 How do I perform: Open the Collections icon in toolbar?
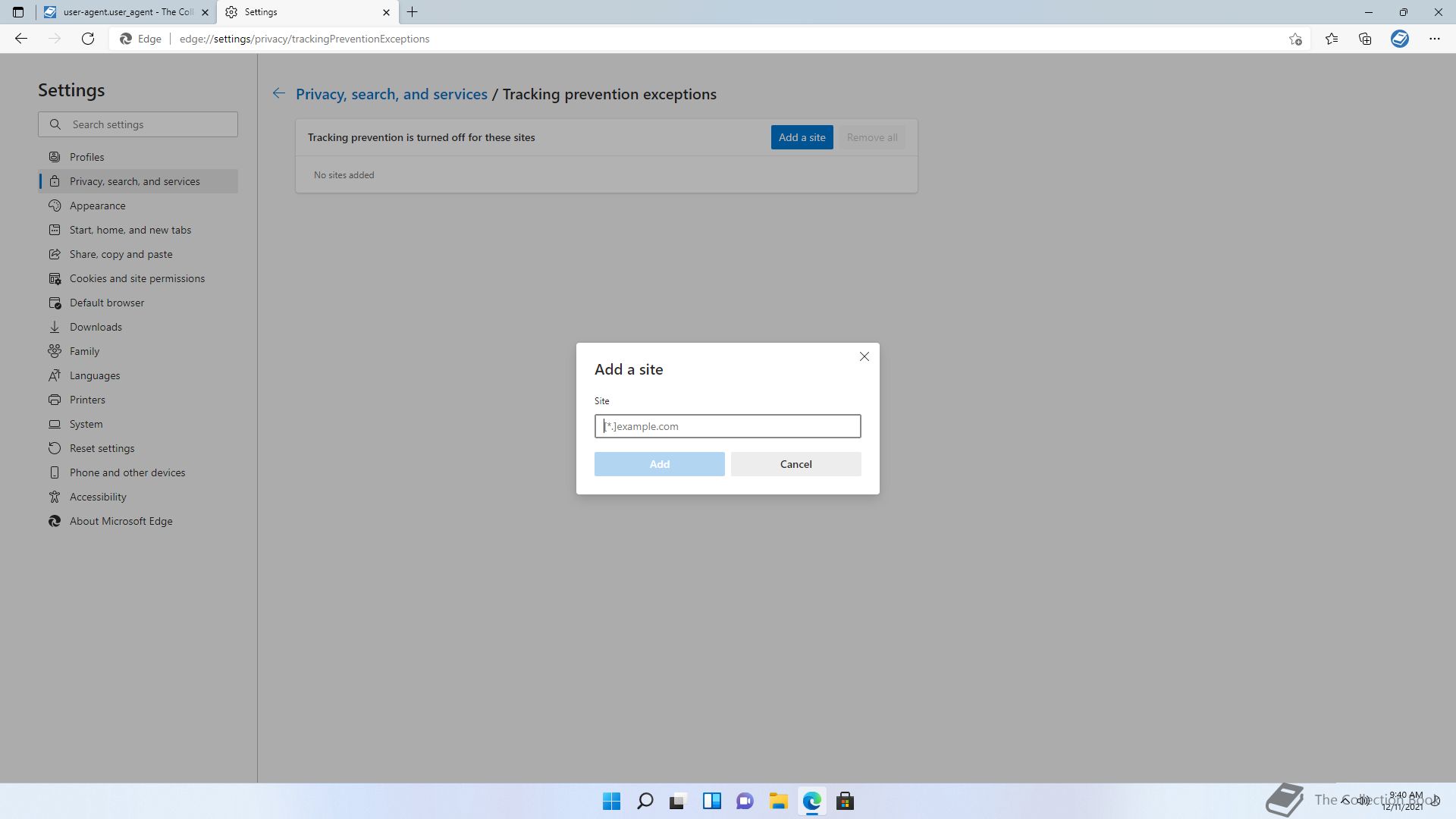(x=1365, y=39)
